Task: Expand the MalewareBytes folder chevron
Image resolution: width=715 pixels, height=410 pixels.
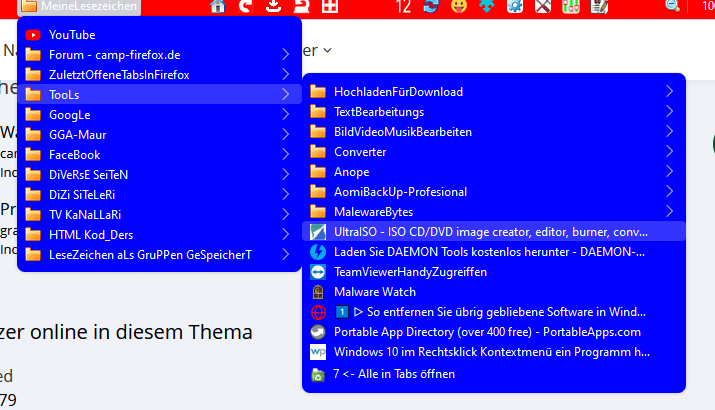Action: (669, 212)
